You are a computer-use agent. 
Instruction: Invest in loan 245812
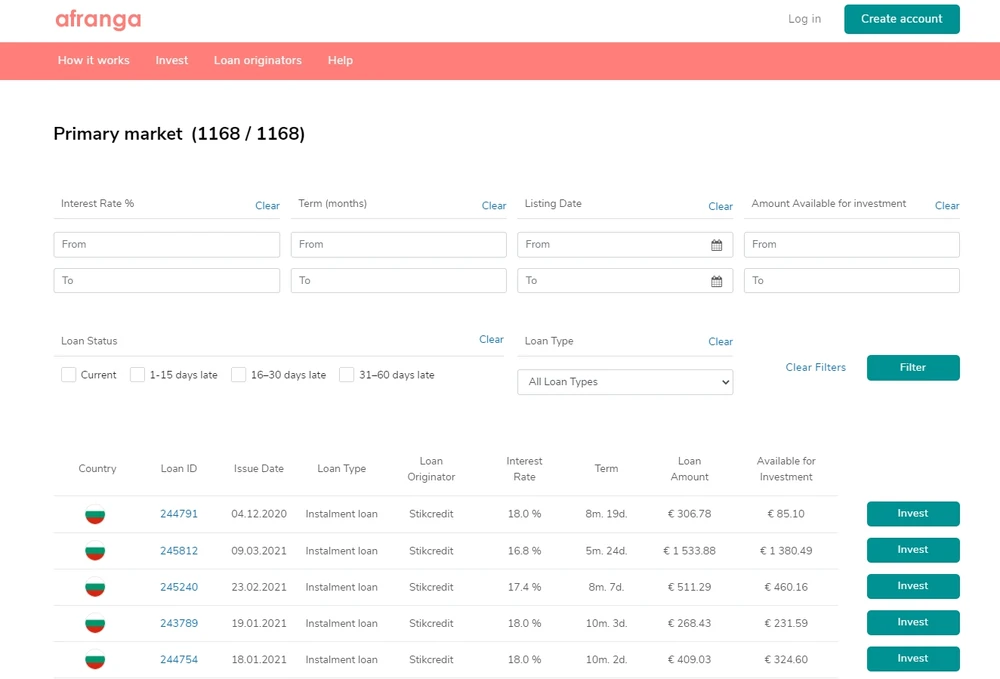click(x=912, y=550)
